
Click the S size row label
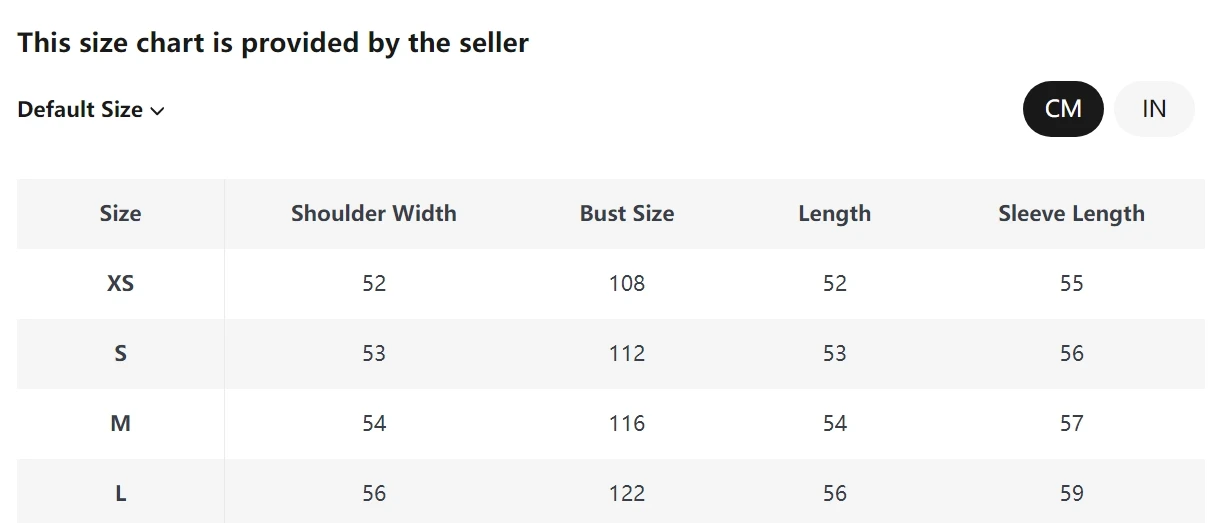click(120, 353)
